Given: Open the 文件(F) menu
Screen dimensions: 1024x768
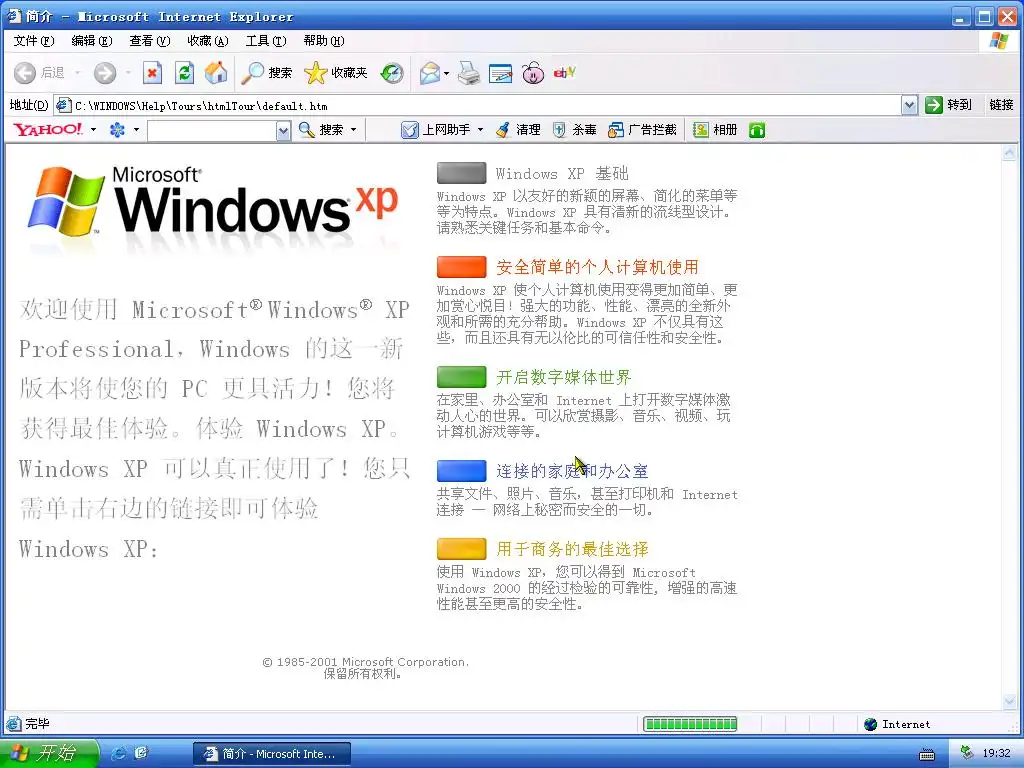Looking at the screenshot, I should point(34,40).
